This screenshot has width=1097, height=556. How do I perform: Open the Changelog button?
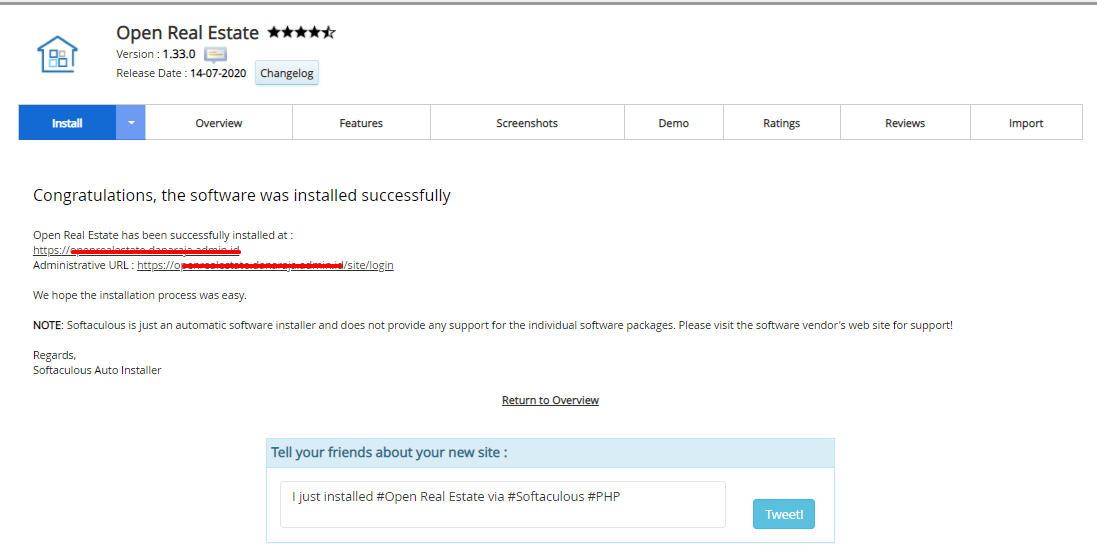point(287,73)
